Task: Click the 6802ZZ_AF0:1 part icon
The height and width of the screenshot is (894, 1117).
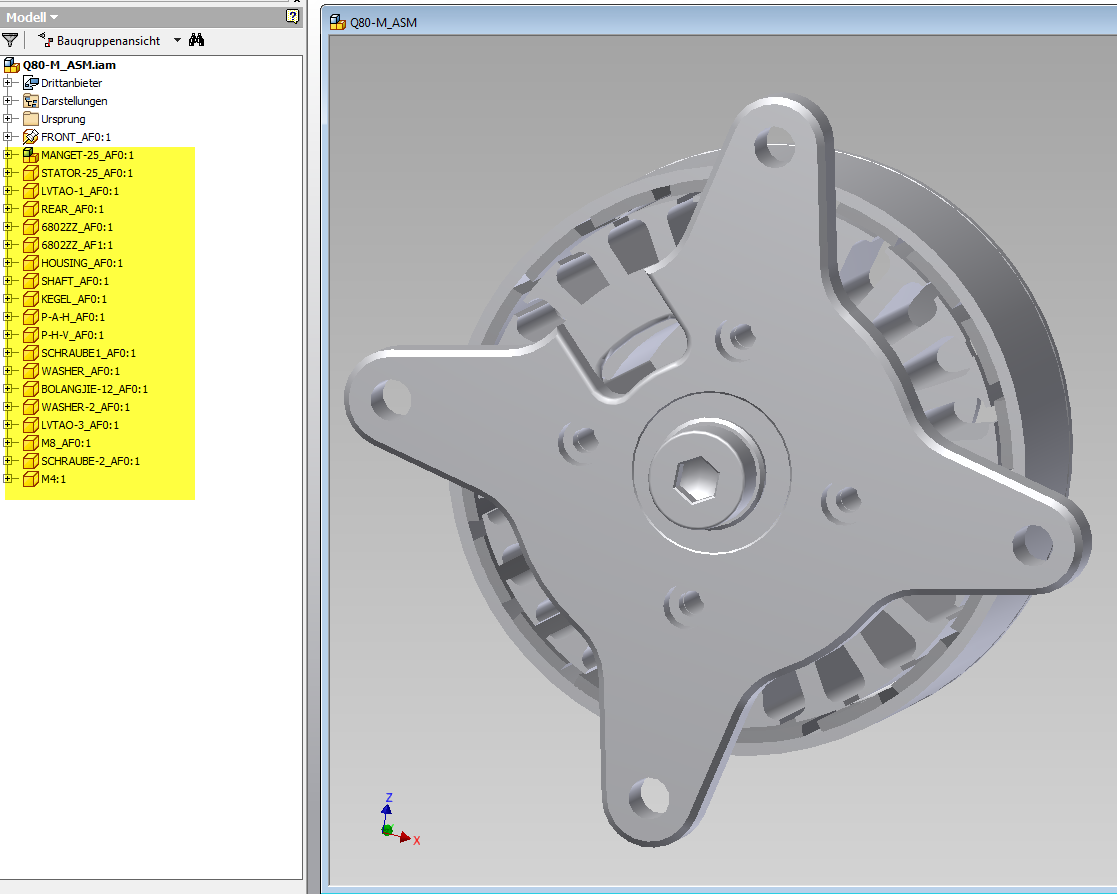Action: [31, 227]
